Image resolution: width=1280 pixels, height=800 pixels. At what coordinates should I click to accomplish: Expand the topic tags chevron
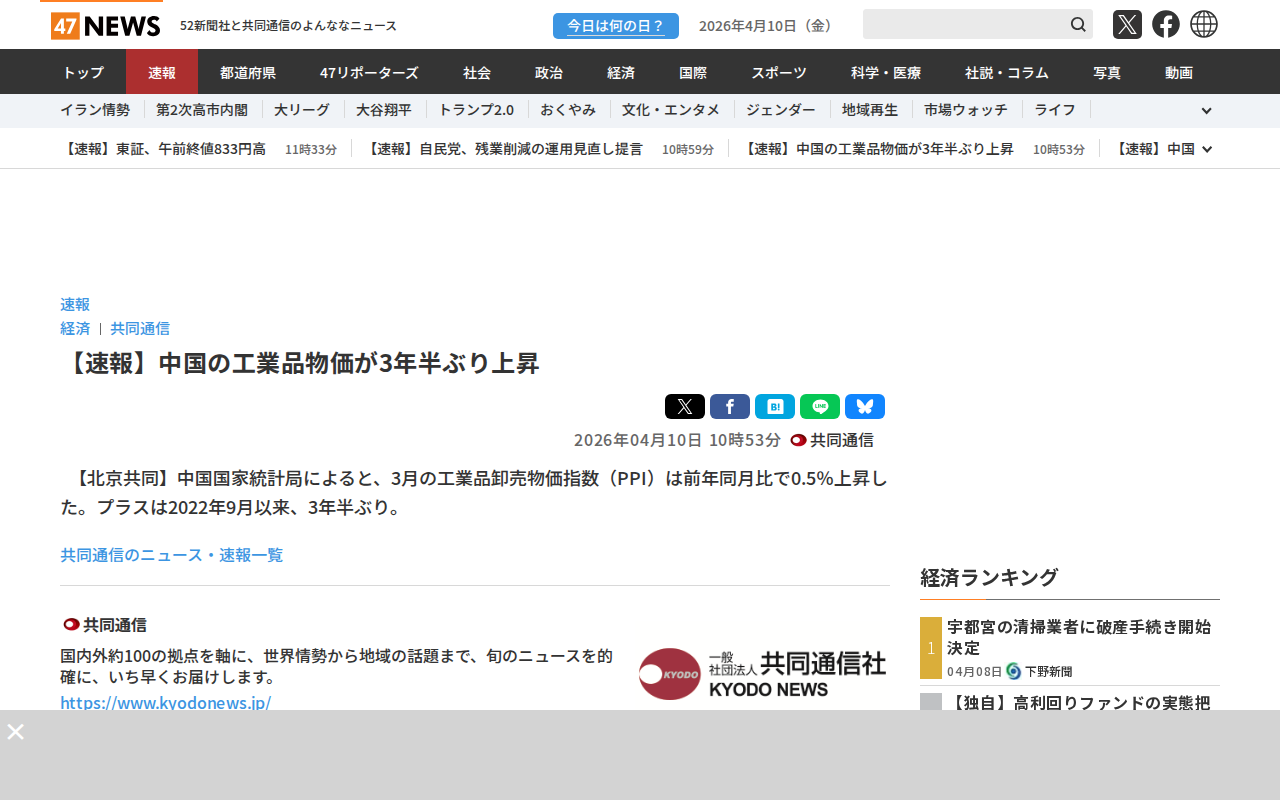click(1206, 111)
